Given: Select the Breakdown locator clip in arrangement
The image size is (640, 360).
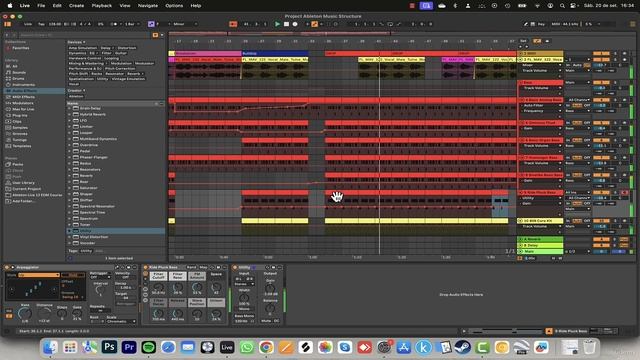Looking at the screenshot, I should tap(207, 53).
